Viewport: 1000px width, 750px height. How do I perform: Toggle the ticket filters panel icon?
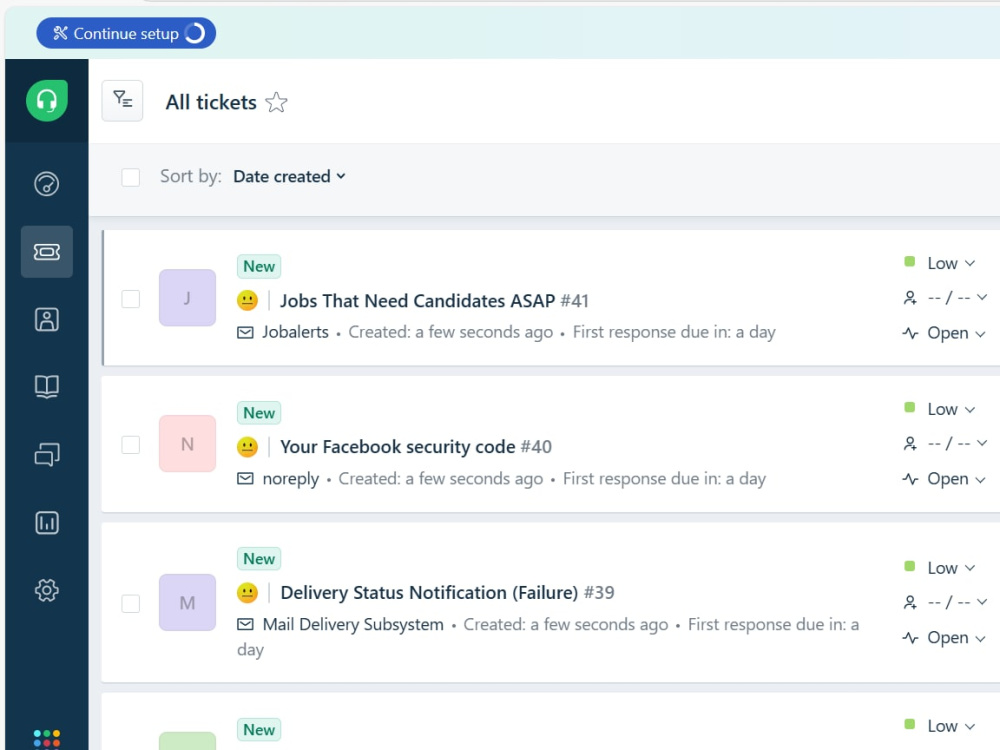[122, 100]
